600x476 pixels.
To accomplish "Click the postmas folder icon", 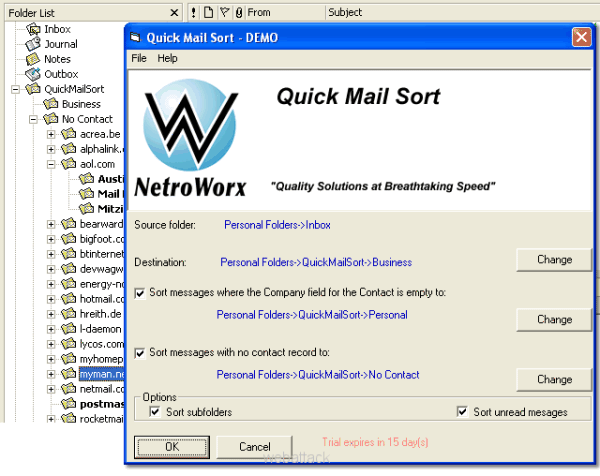I will pyautogui.click(x=69, y=404).
